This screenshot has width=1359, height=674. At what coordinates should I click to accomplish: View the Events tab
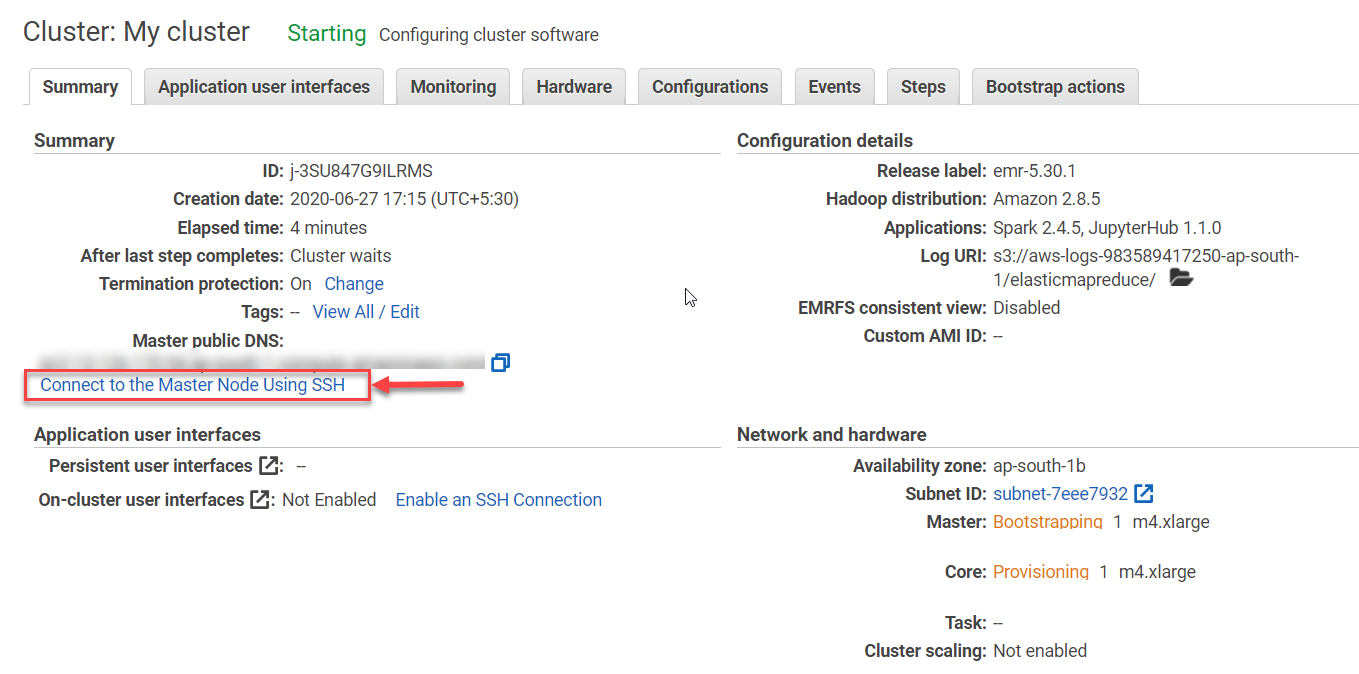pyautogui.click(x=834, y=87)
